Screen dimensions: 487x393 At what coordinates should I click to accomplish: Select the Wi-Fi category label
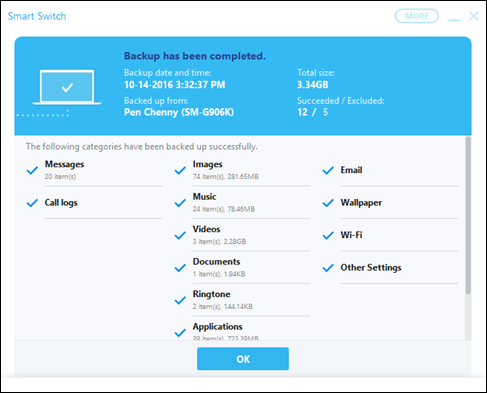coord(351,235)
